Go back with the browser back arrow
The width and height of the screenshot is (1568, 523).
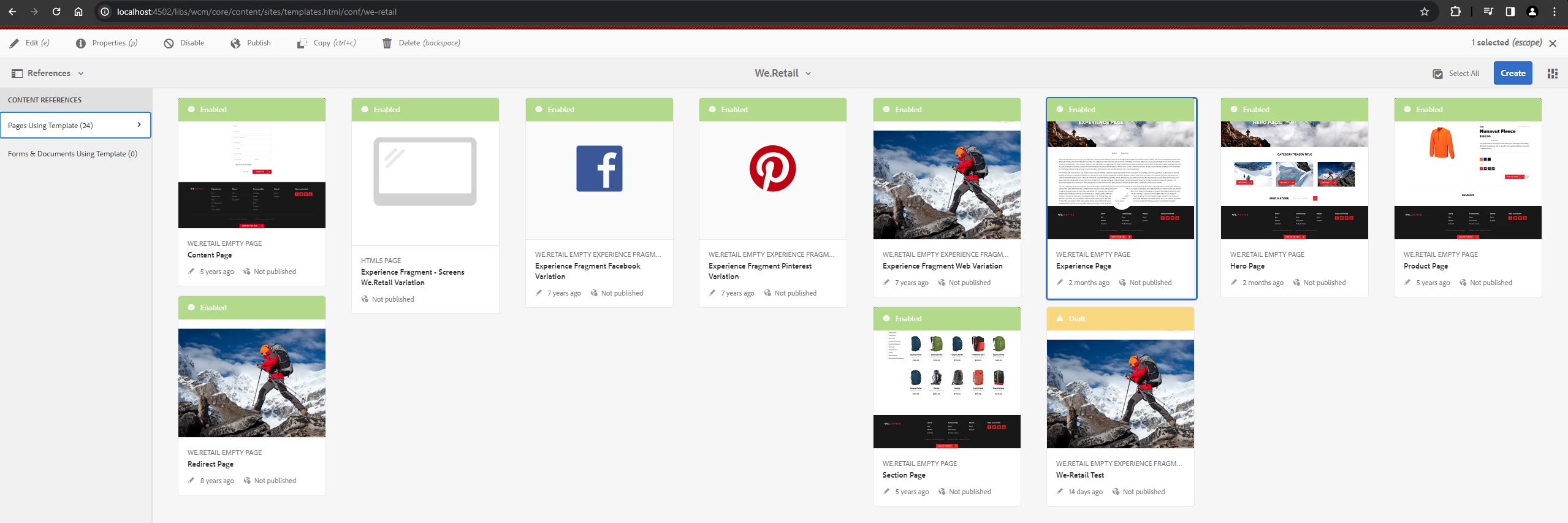pos(12,12)
